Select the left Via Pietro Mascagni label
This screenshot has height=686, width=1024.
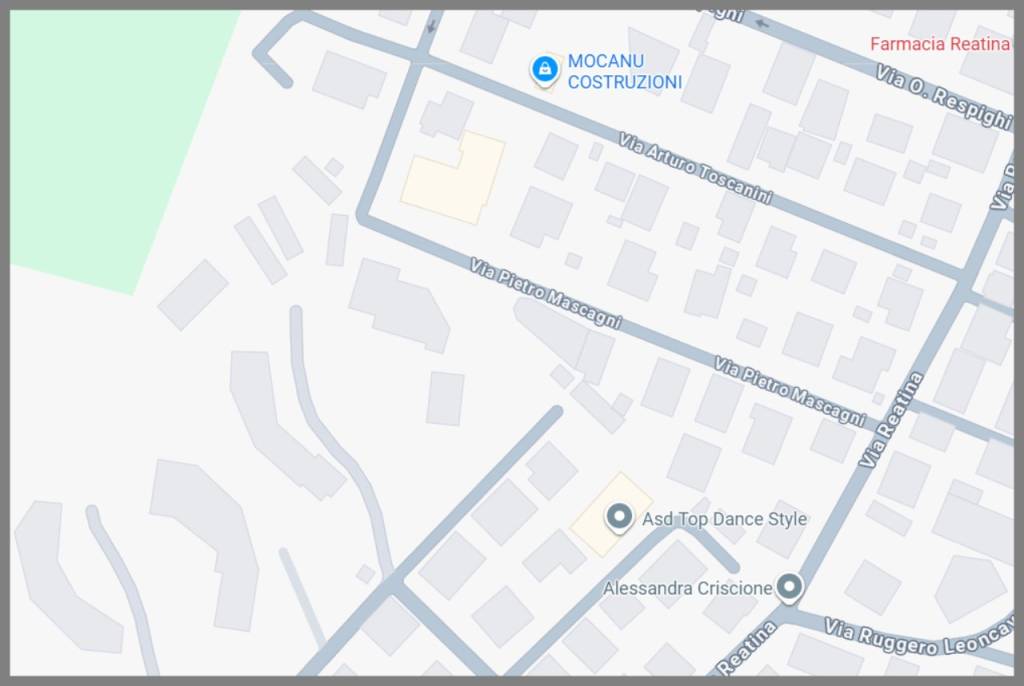coord(545,293)
